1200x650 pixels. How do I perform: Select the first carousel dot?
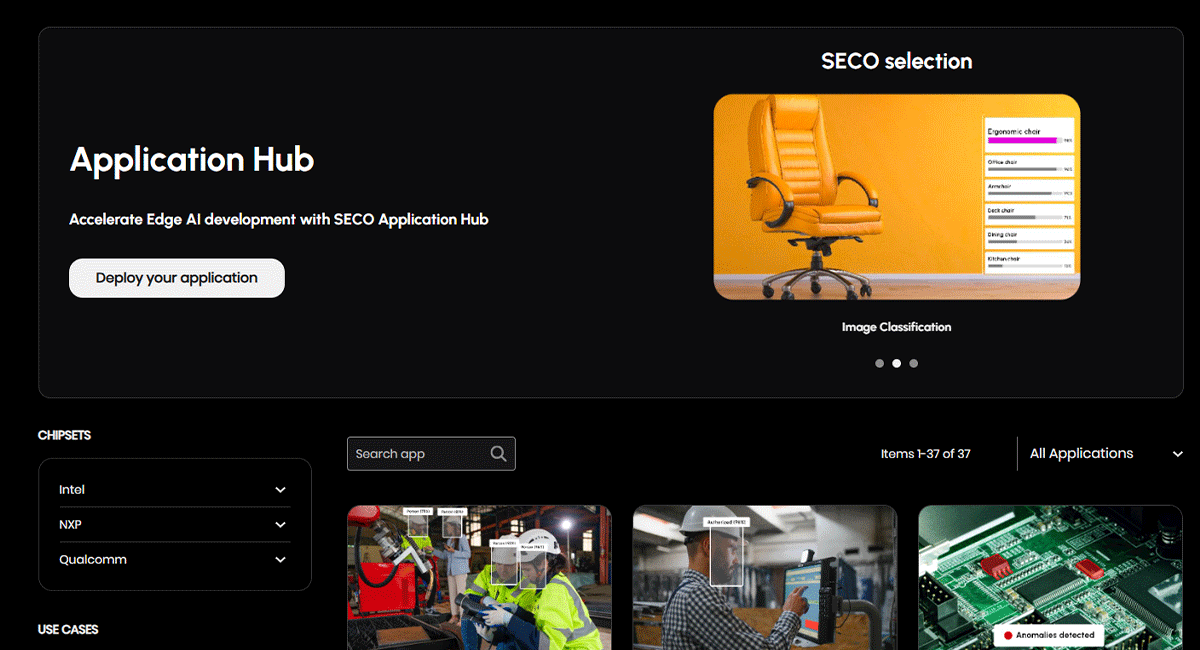(880, 363)
